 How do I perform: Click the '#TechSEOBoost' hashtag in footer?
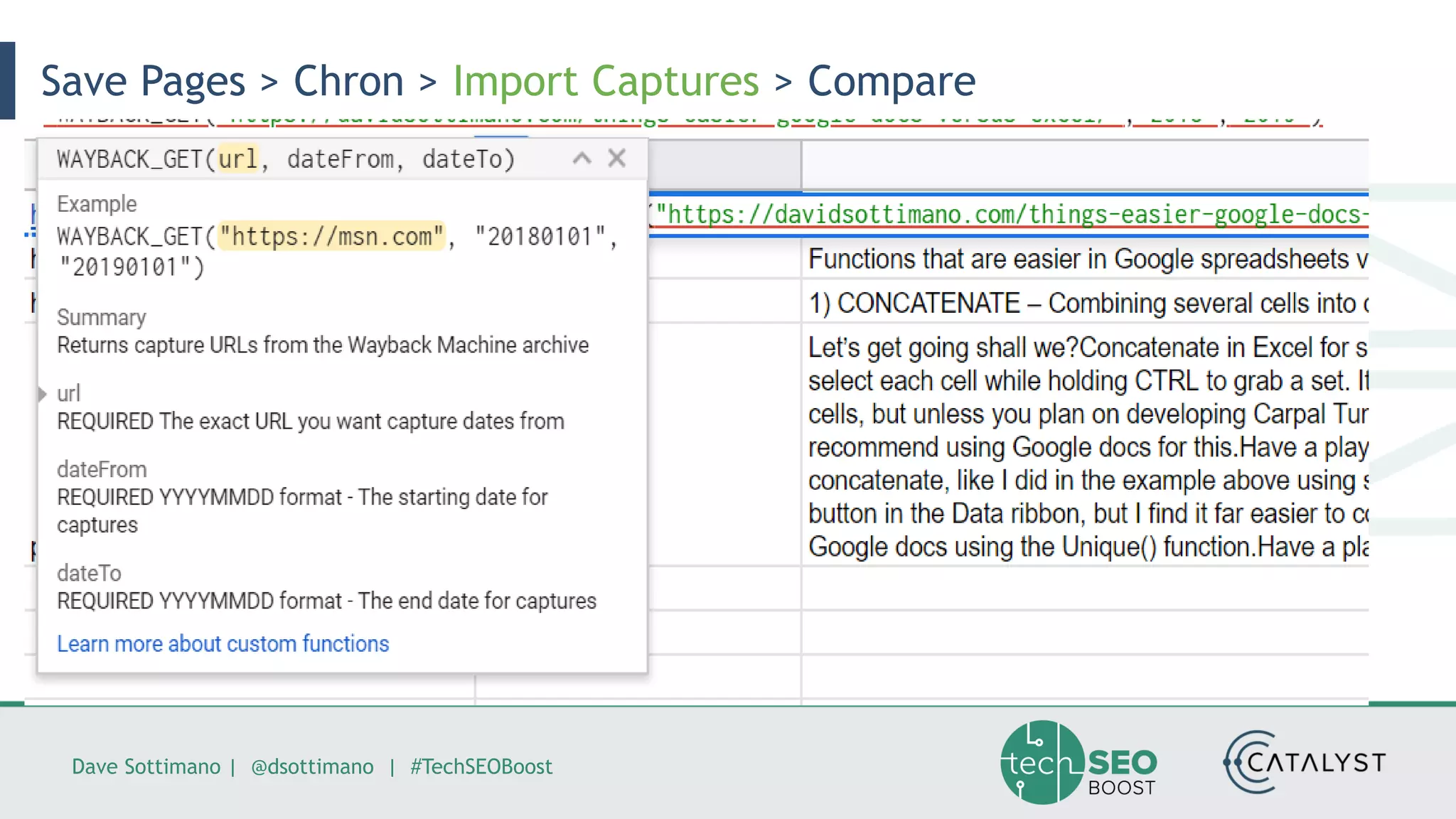pyautogui.click(x=481, y=766)
